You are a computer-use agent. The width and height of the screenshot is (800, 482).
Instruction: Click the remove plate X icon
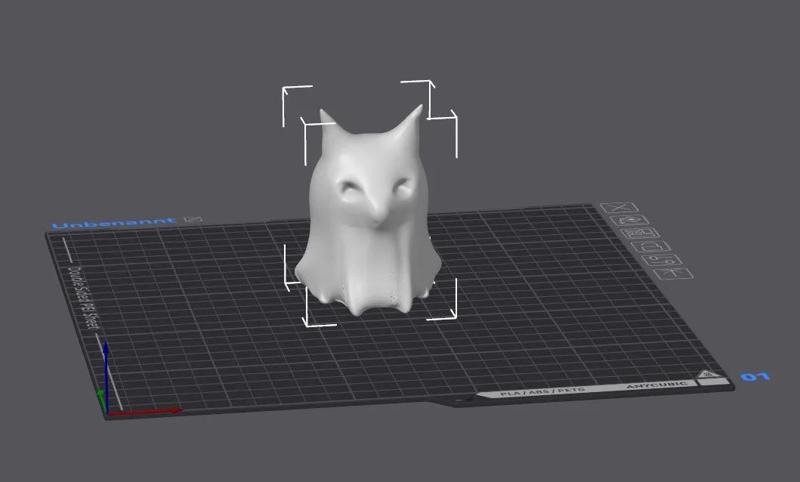(619, 208)
